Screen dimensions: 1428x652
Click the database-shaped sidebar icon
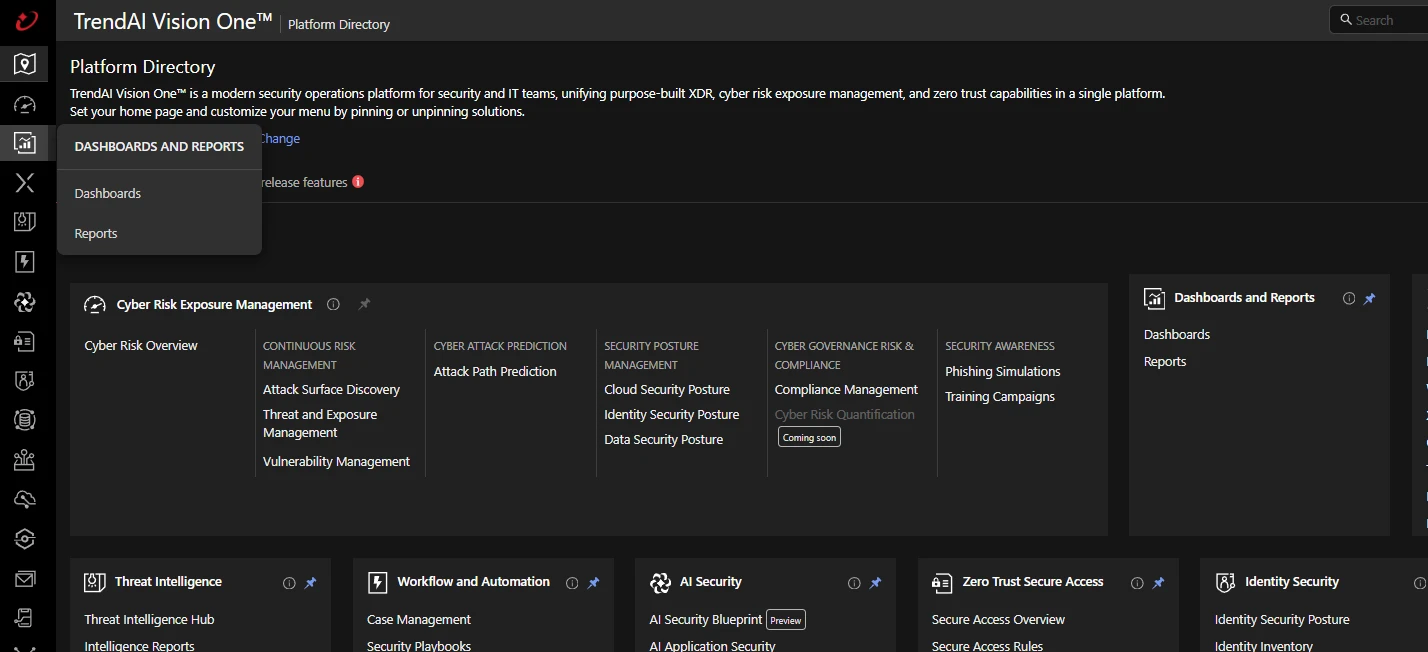(x=25, y=420)
